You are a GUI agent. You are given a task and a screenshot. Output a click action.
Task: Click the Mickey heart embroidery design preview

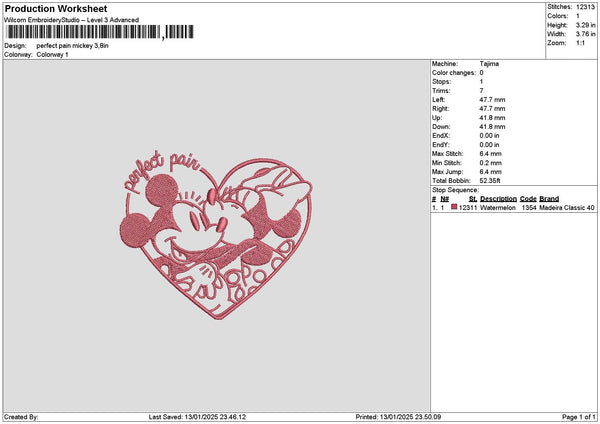tap(216, 236)
